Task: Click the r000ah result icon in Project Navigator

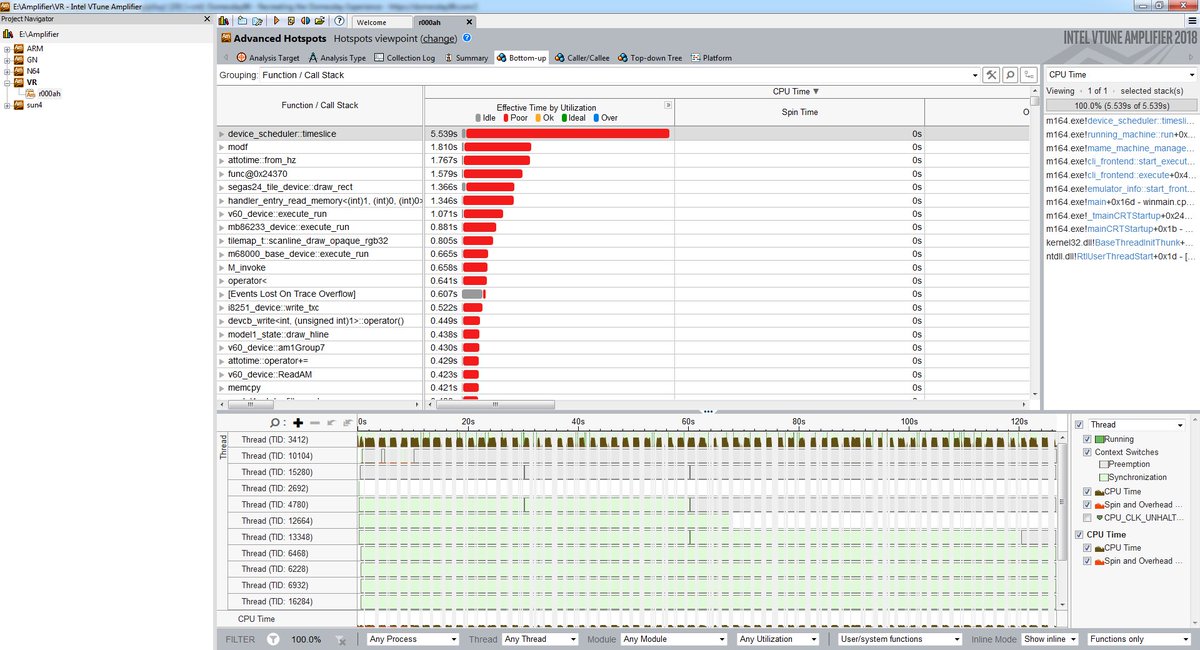Action: (31, 93)
